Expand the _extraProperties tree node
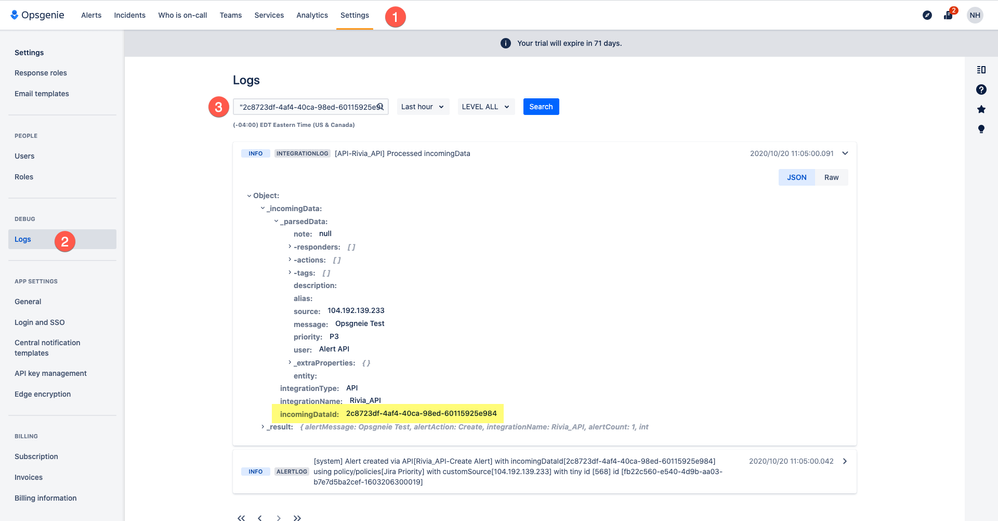This screenshot has height=521, width=998. click(290, 363)
